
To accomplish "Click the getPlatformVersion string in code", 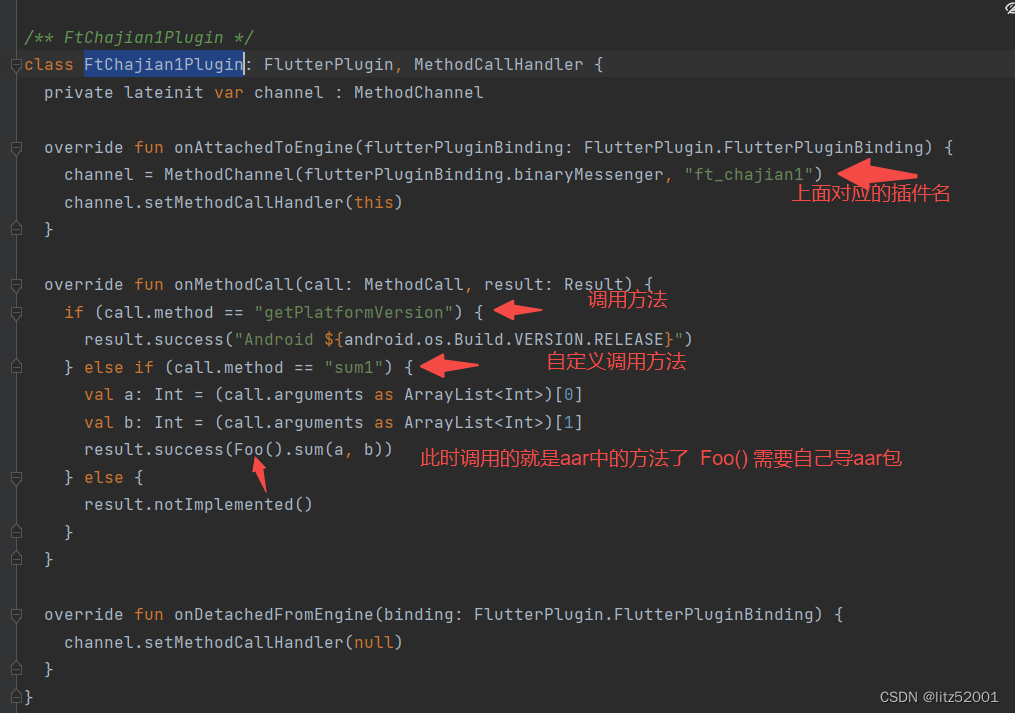I will click(353, 312).
